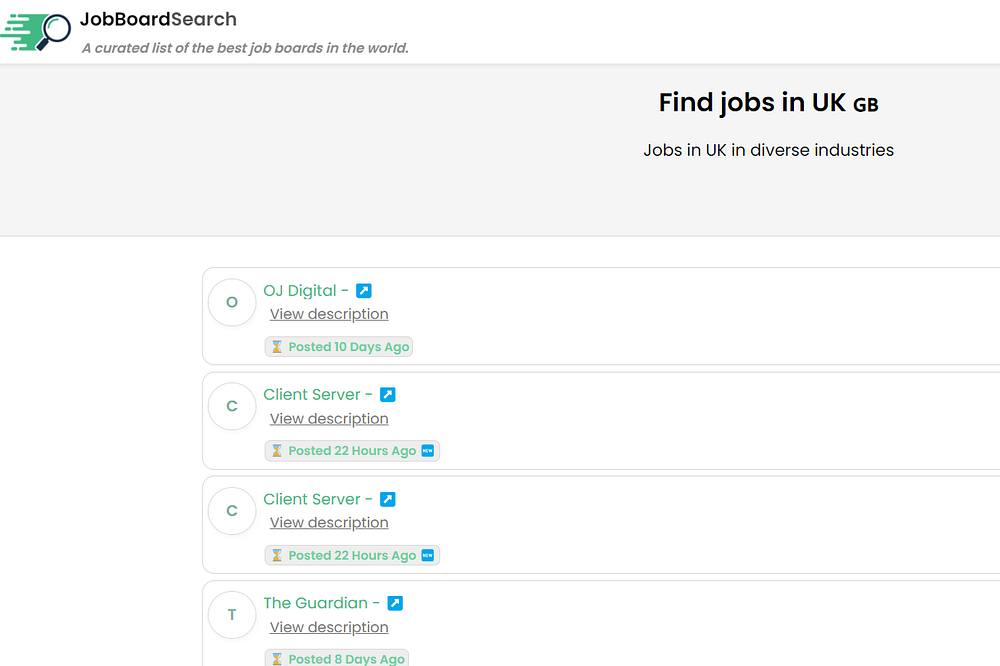Click the Posted 8 Days Ago badge
The height and width of the screenshot is (666, 1000).
click(337, 659)
